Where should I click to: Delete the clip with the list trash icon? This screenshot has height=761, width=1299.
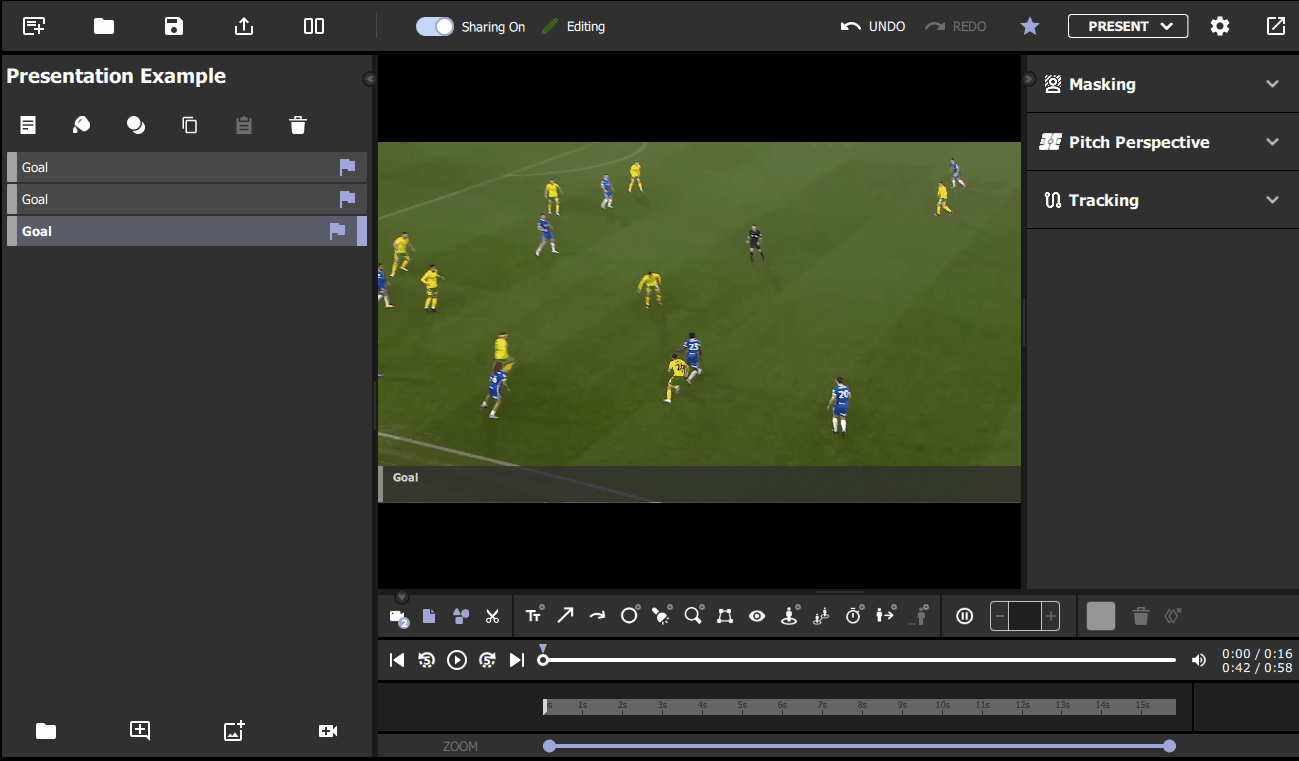(x=298, y=125)
